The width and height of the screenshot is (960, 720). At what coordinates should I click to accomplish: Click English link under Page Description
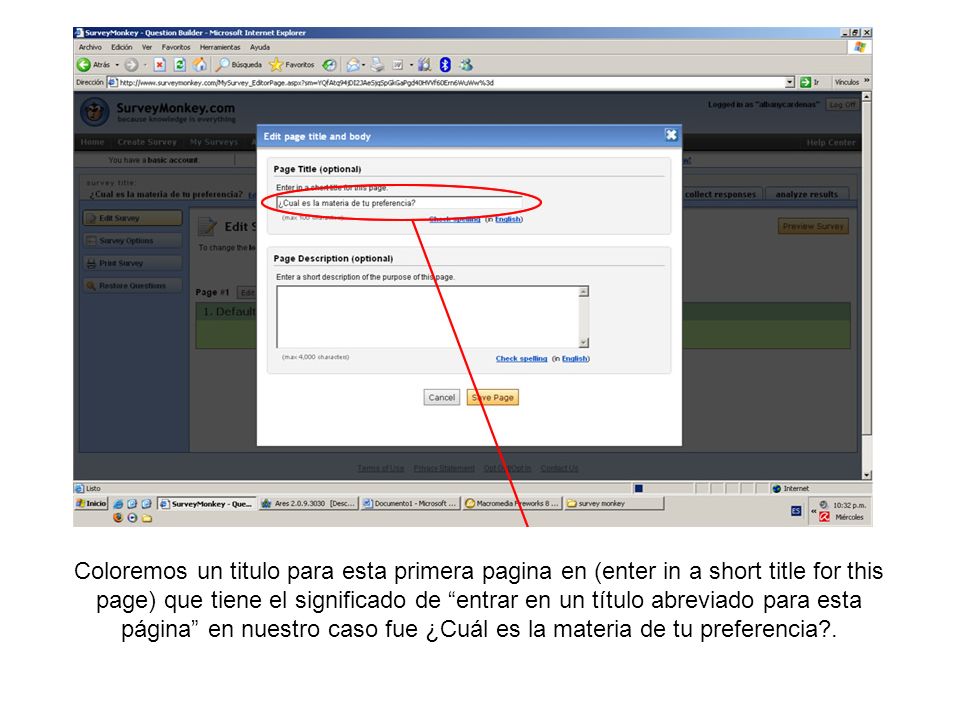tap(575, 359)
